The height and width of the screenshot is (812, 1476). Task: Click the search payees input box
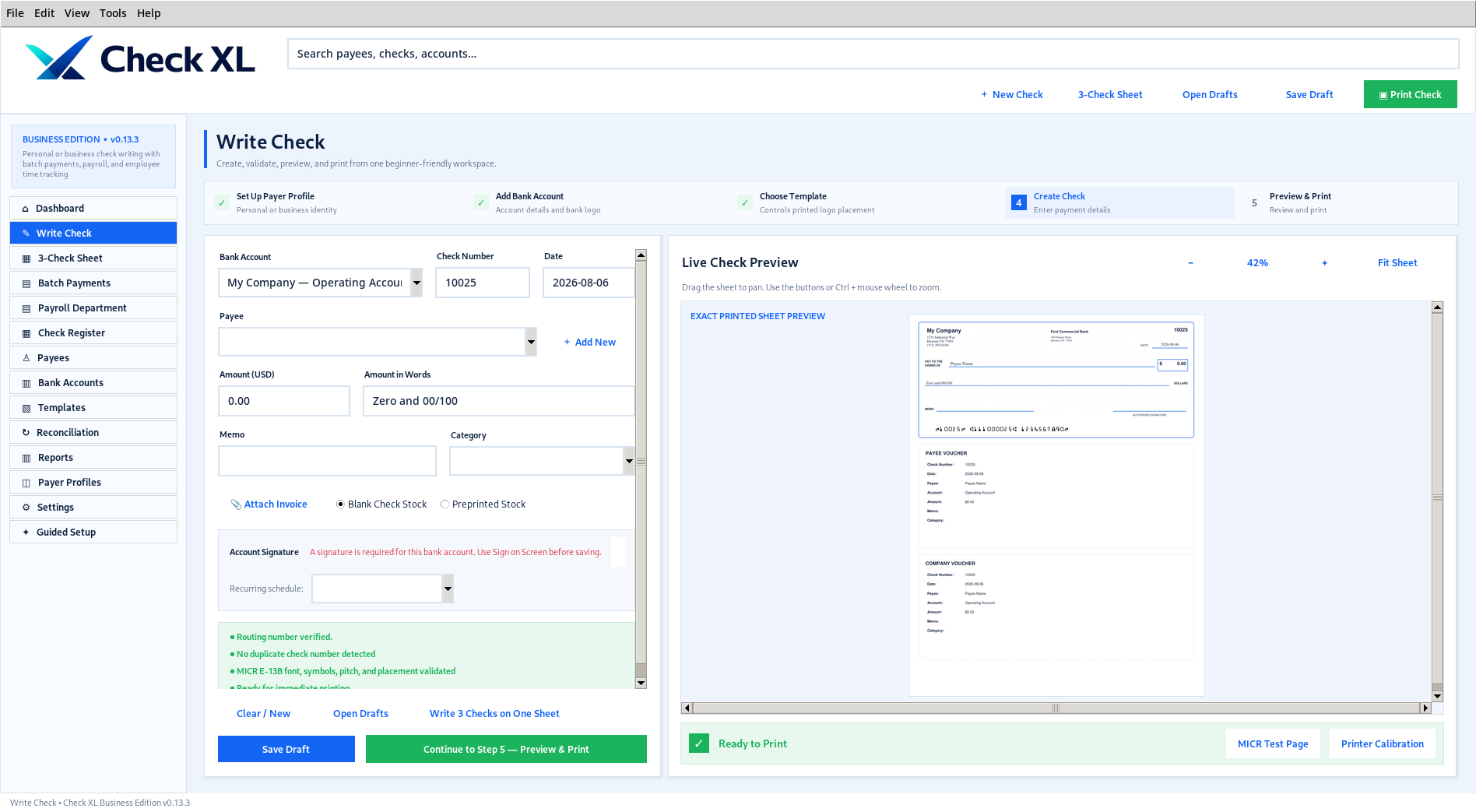(873, 54)
